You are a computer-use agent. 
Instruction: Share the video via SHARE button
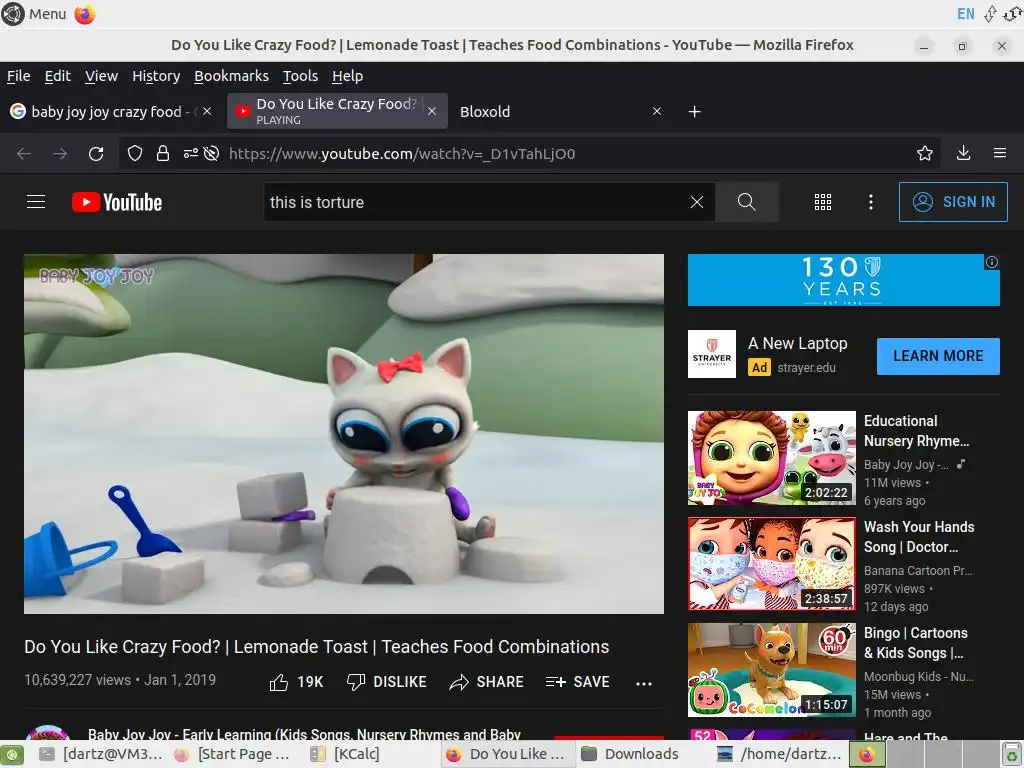[x=487, y=682]
